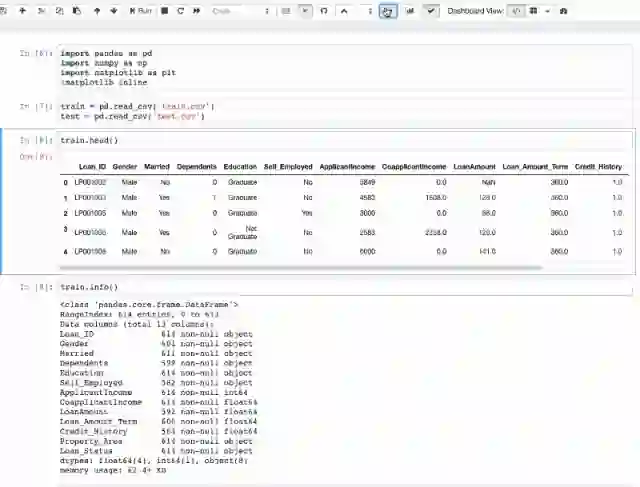Viewport: 640px width, 487px height.
Task: Click the Dependents column header
Action: point(196,167)
